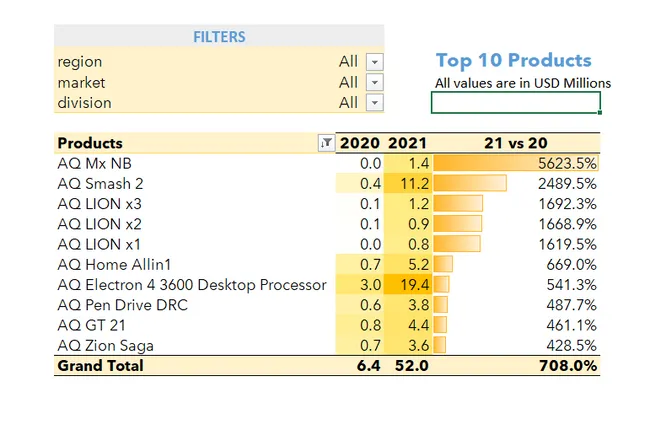Select the 6.4 grand total 2020 cell
The height and width of the screenshot is (446, 650).
point(360,366)
